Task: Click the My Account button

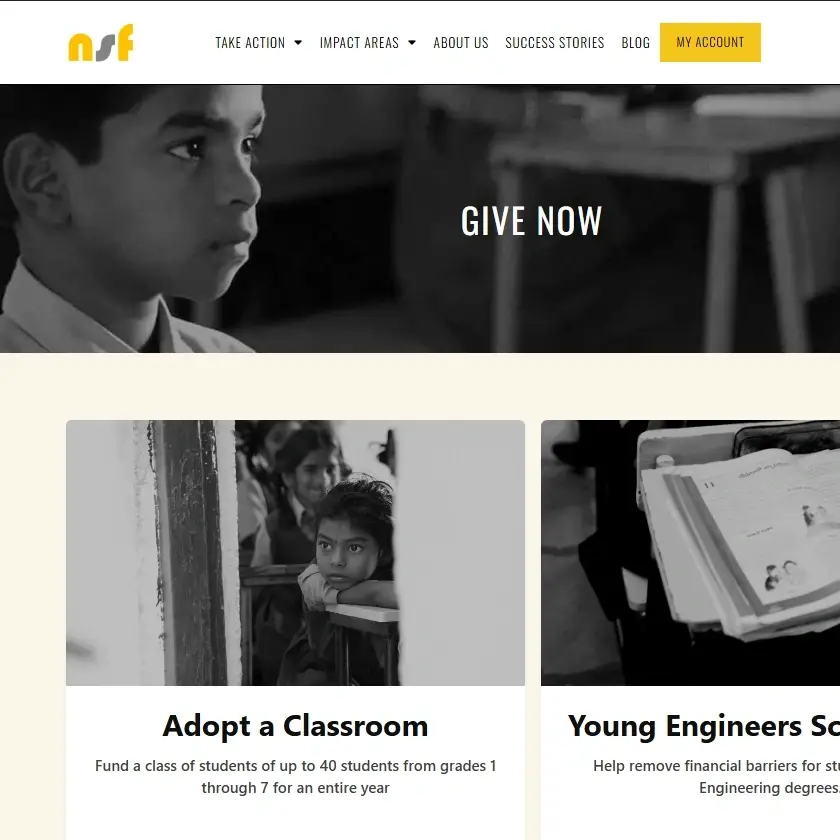Action: (x=710, y=42)
